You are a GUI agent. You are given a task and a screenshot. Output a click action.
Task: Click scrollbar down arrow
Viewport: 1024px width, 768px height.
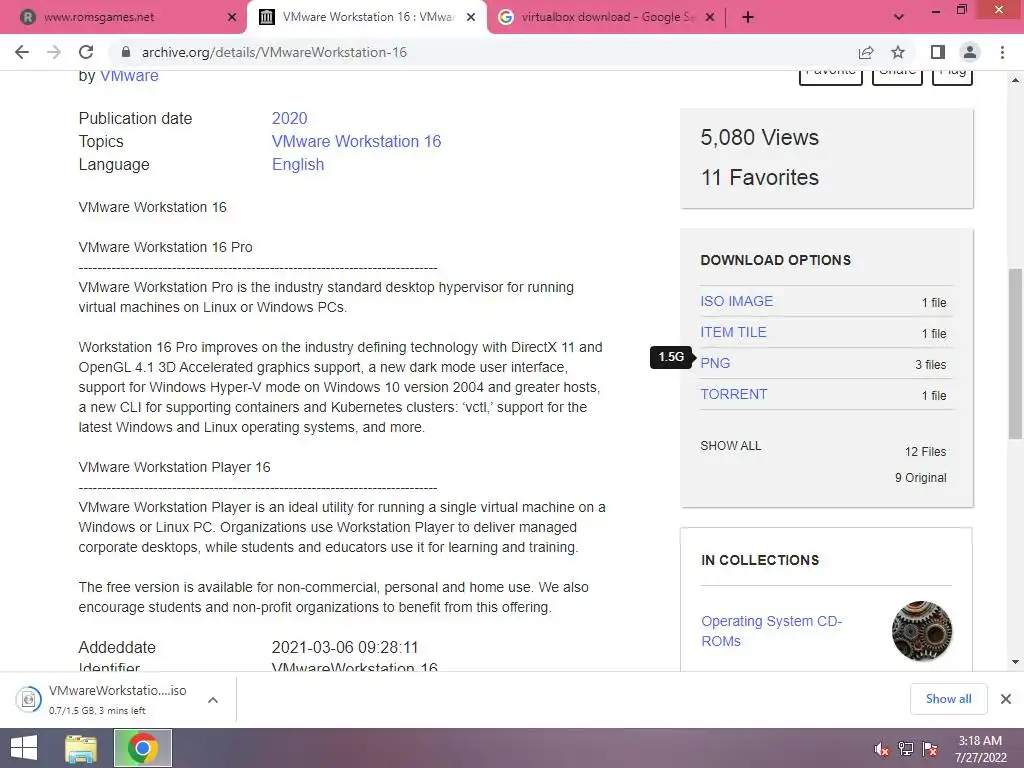tap(1015, 662)
